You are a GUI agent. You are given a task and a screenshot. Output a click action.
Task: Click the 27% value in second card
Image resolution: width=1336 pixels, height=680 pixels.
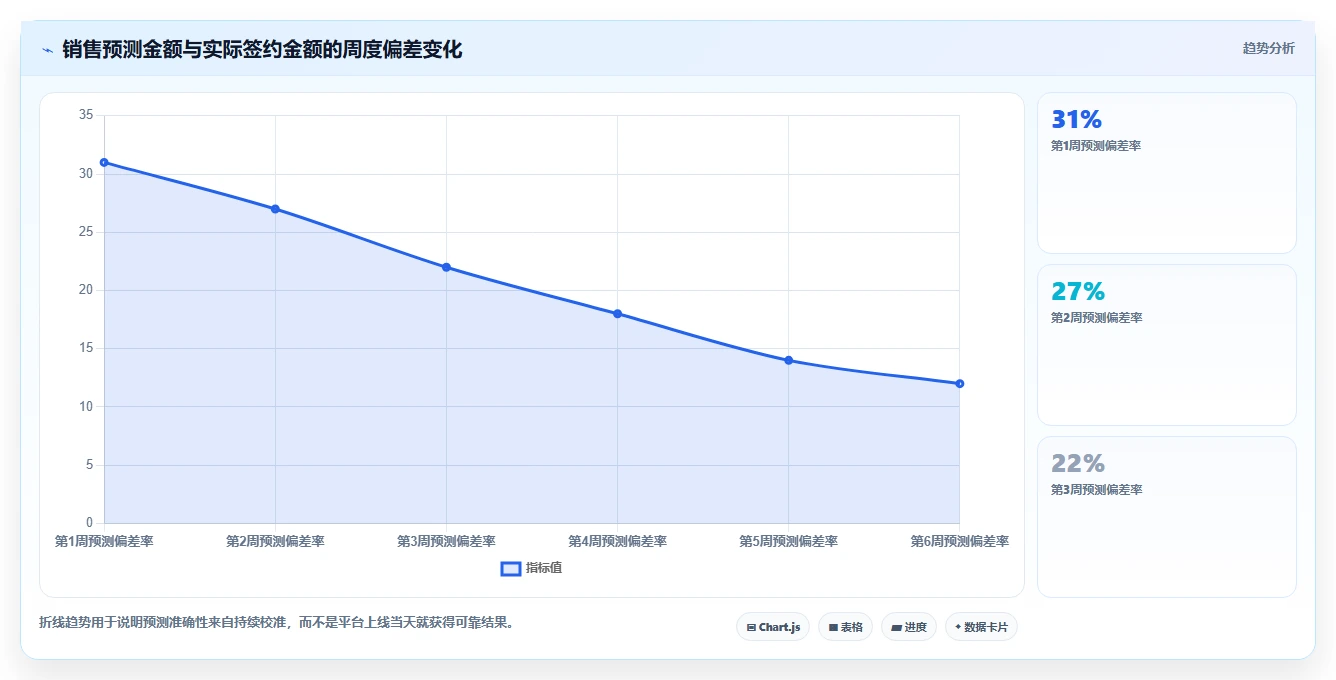(1078, 292)
